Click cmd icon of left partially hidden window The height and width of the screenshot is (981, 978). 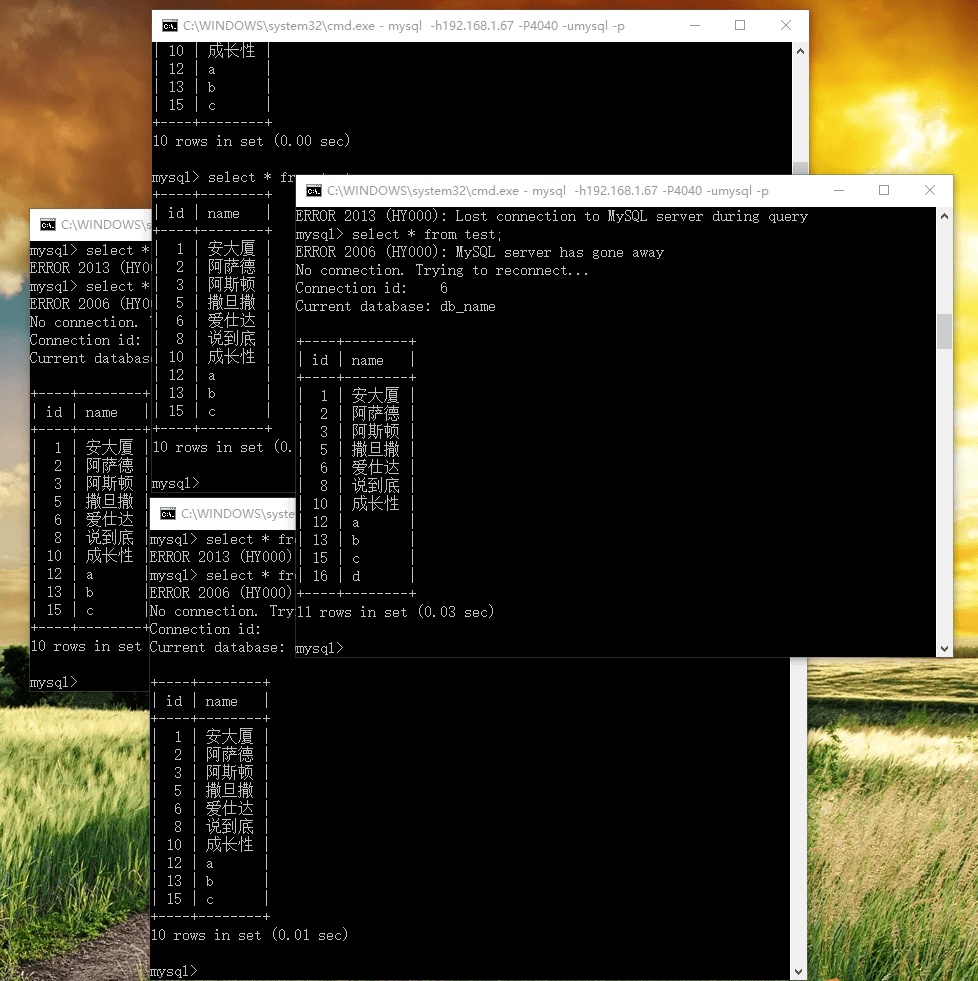(x=48, y=225)
